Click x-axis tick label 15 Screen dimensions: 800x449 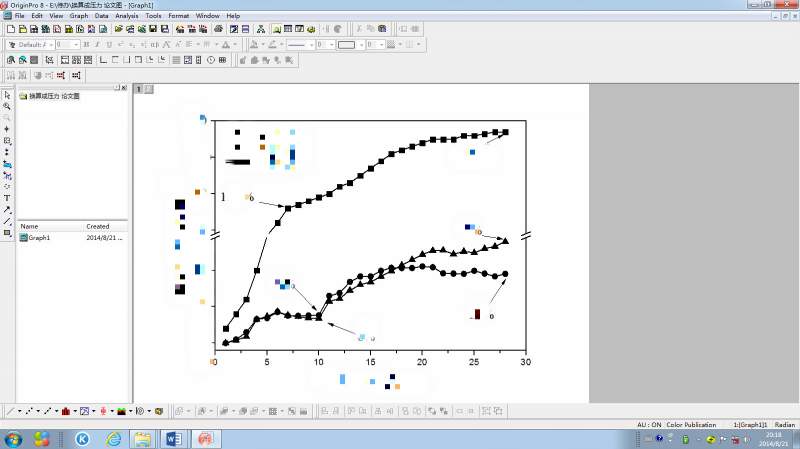(x=370, y=362)
